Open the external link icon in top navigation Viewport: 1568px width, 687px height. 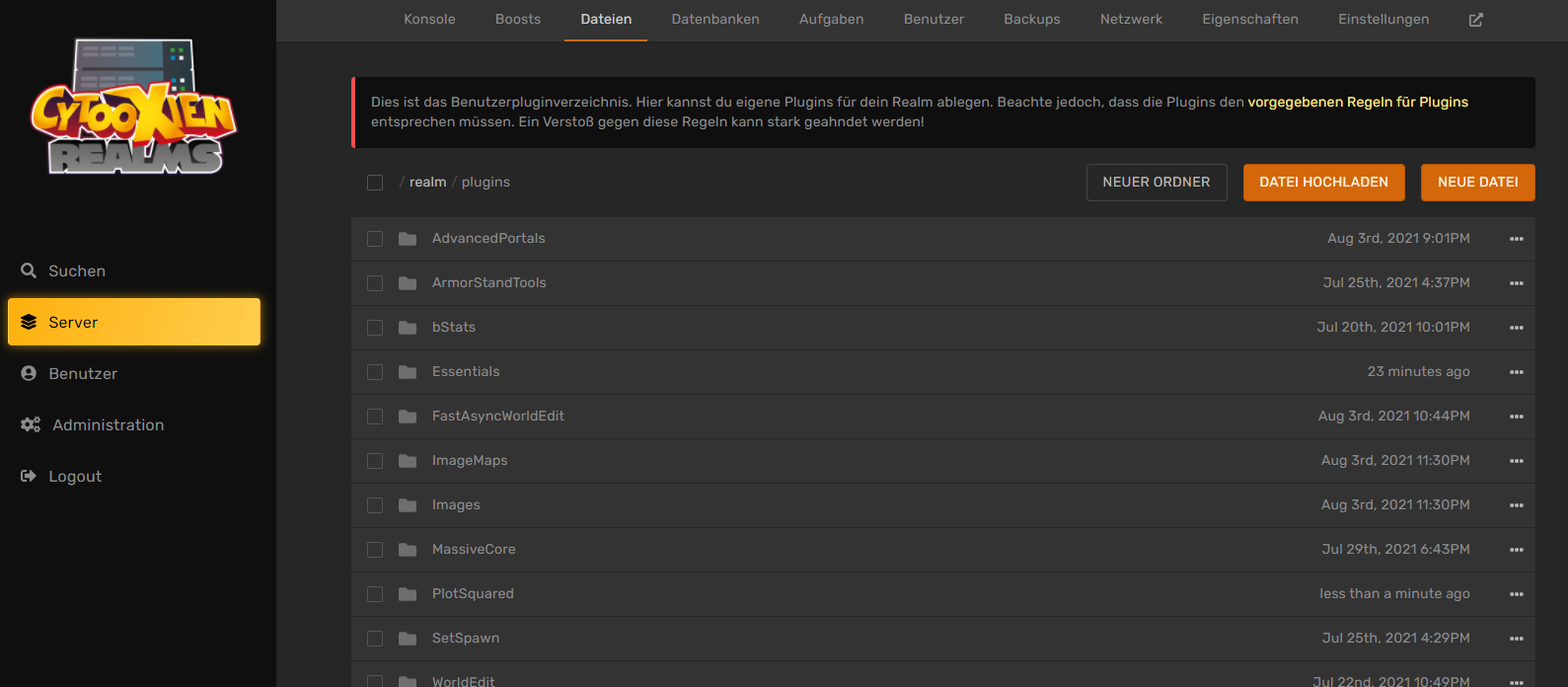tap(1476, 20)
